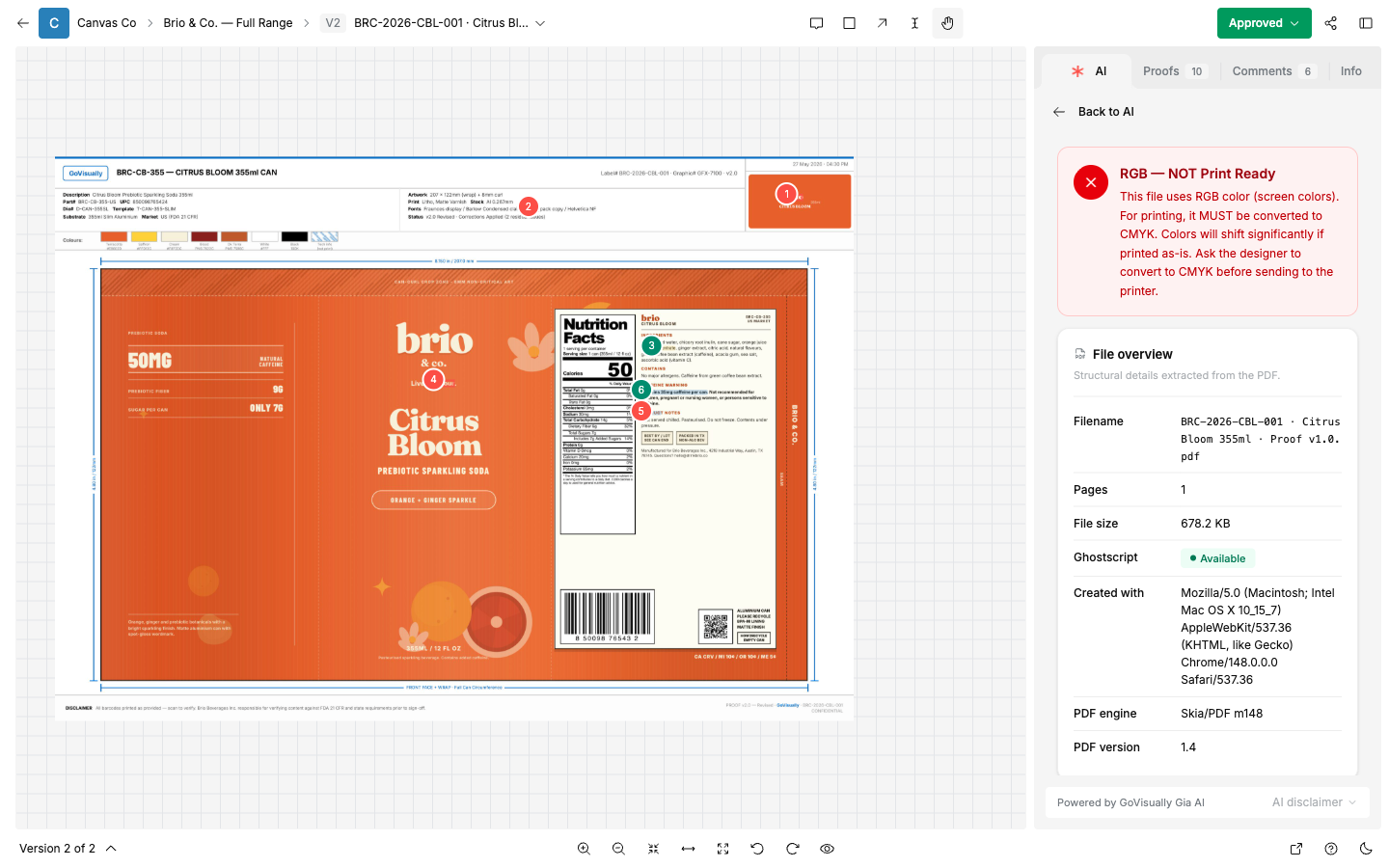Click the PDF version value 1.4

point(1188,747)
